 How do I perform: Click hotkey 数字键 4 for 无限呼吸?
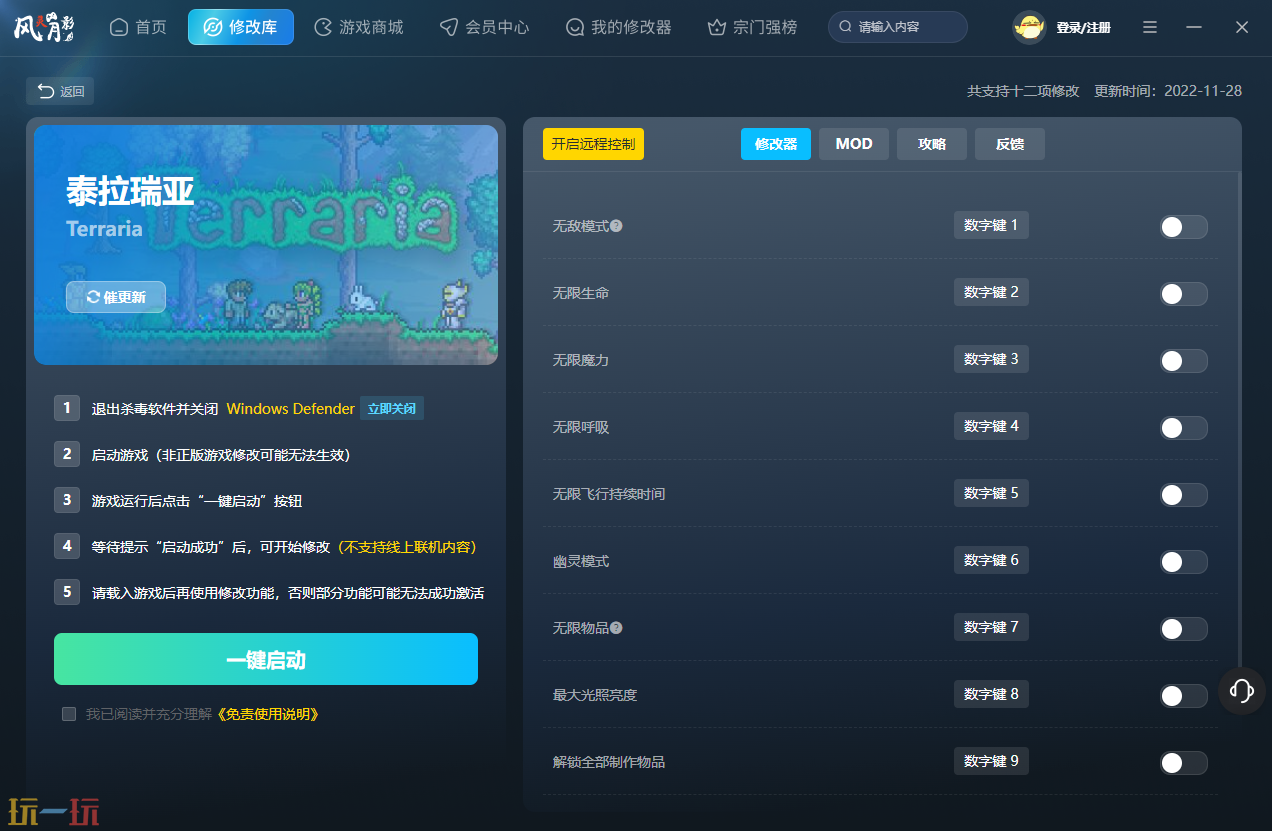click(991, 426)
